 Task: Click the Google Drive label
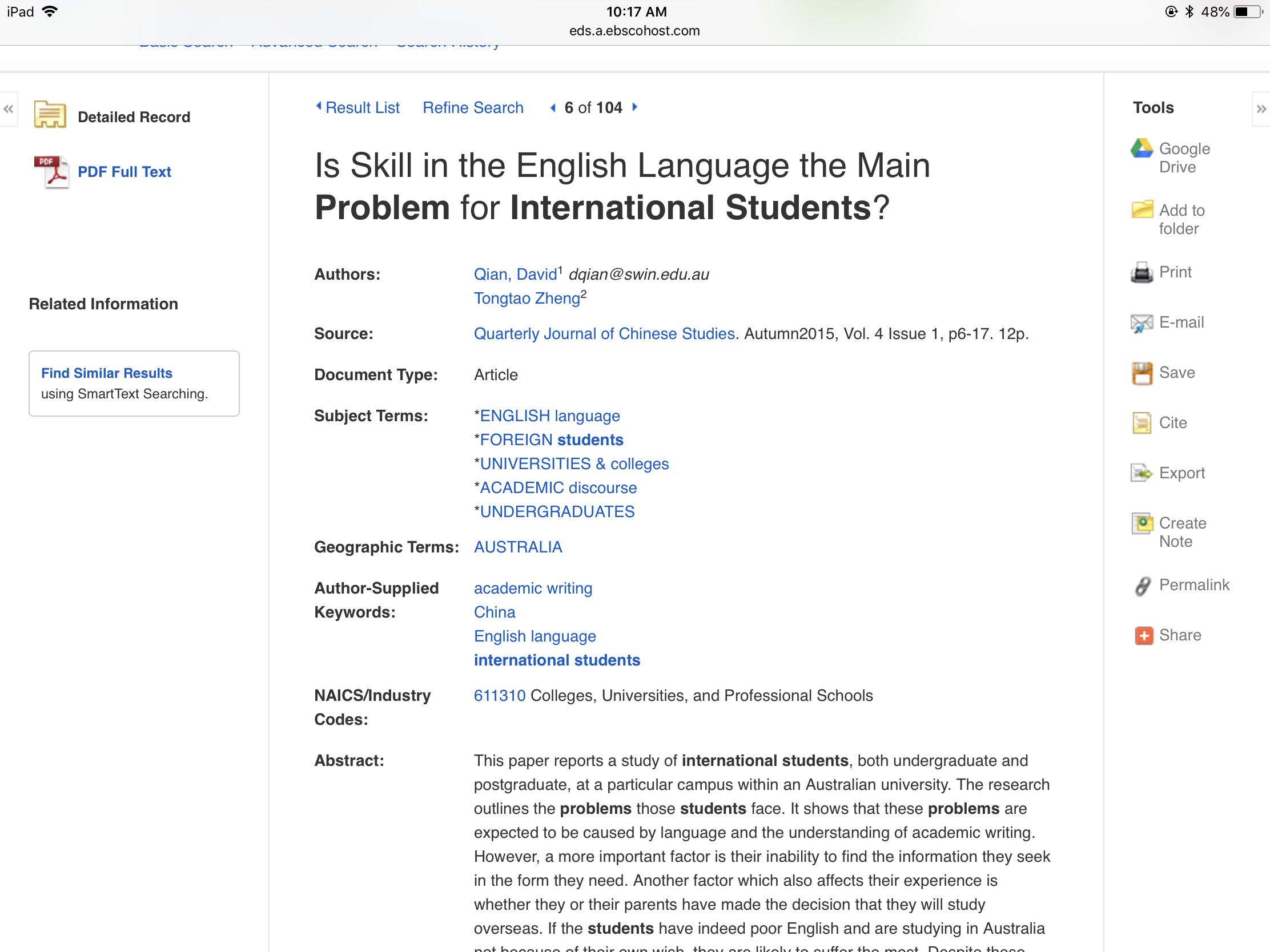(1184, 158)
